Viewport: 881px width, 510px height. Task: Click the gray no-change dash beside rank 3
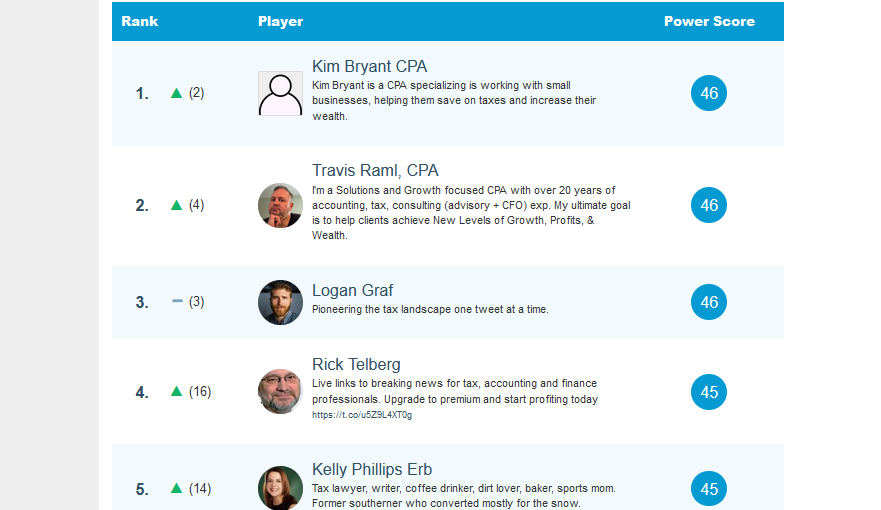177,301
